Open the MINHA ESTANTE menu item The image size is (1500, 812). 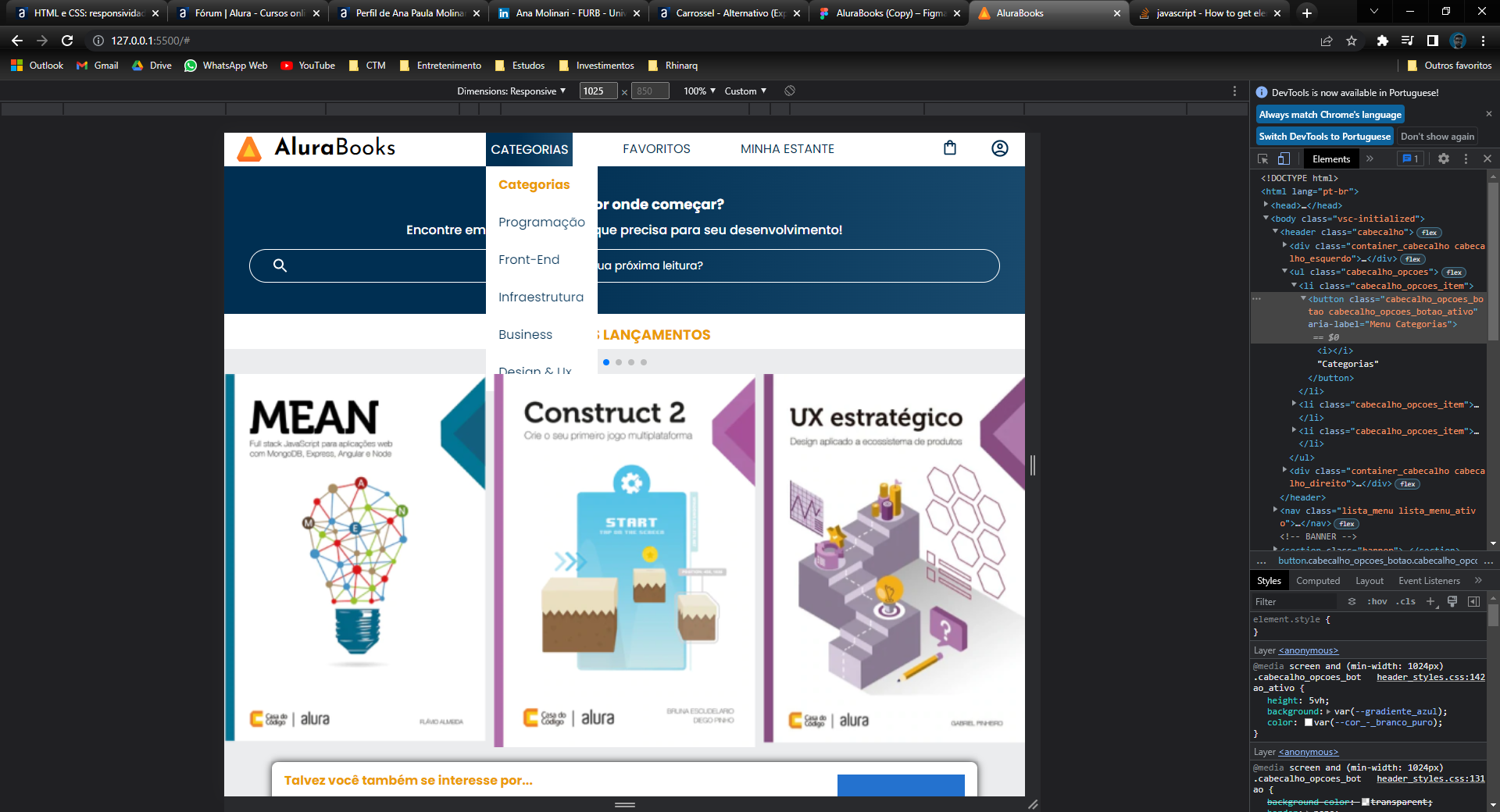point(787,148)
